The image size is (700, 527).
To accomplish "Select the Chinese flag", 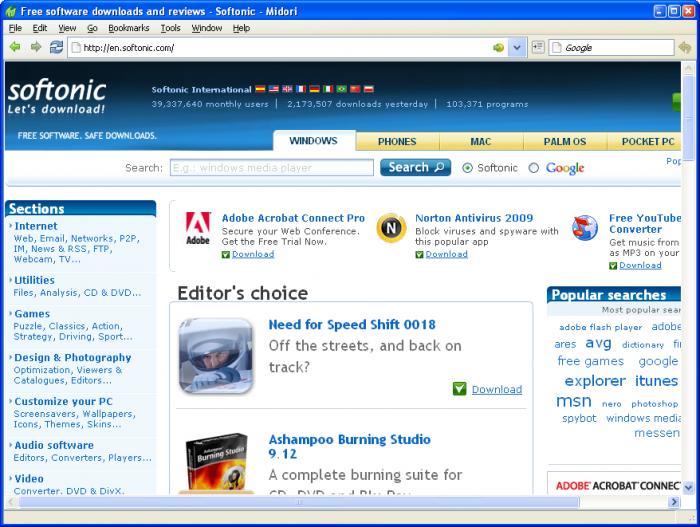I will tap(355, 89).
